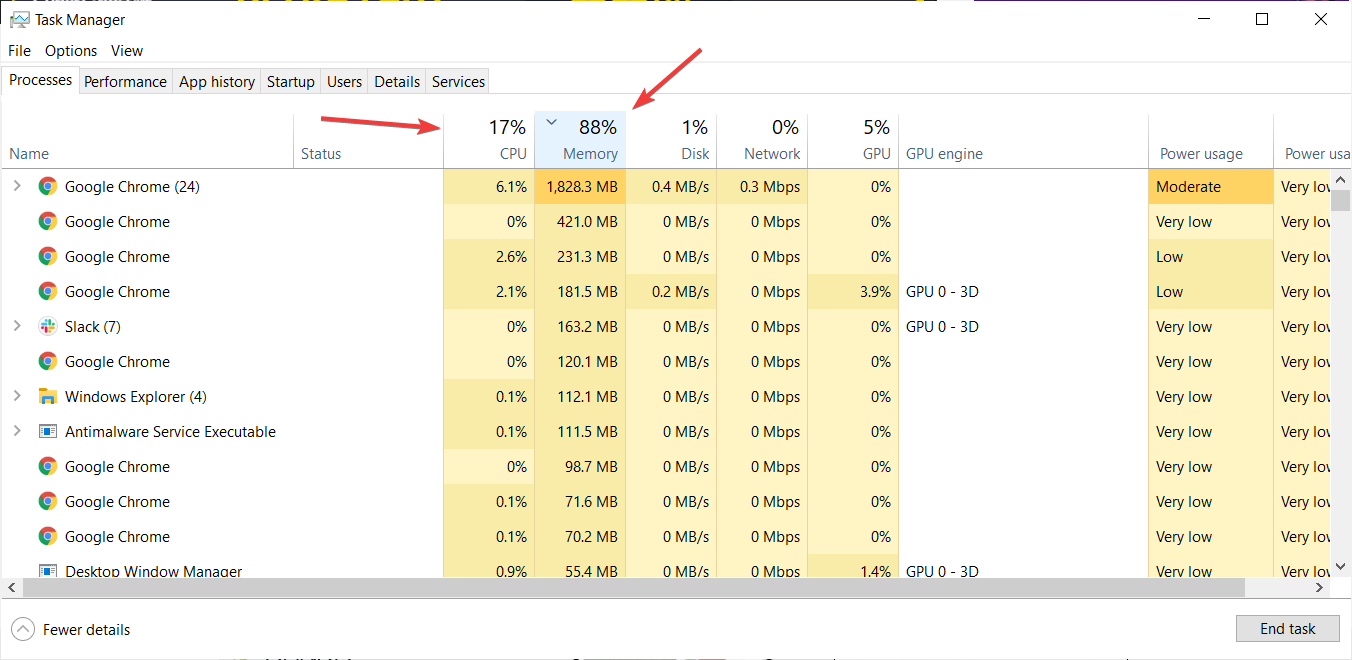This screenshot has width=1352, height=660.
Task: Click the Google Chrome icon in processes list
Action: click(47, 186)
